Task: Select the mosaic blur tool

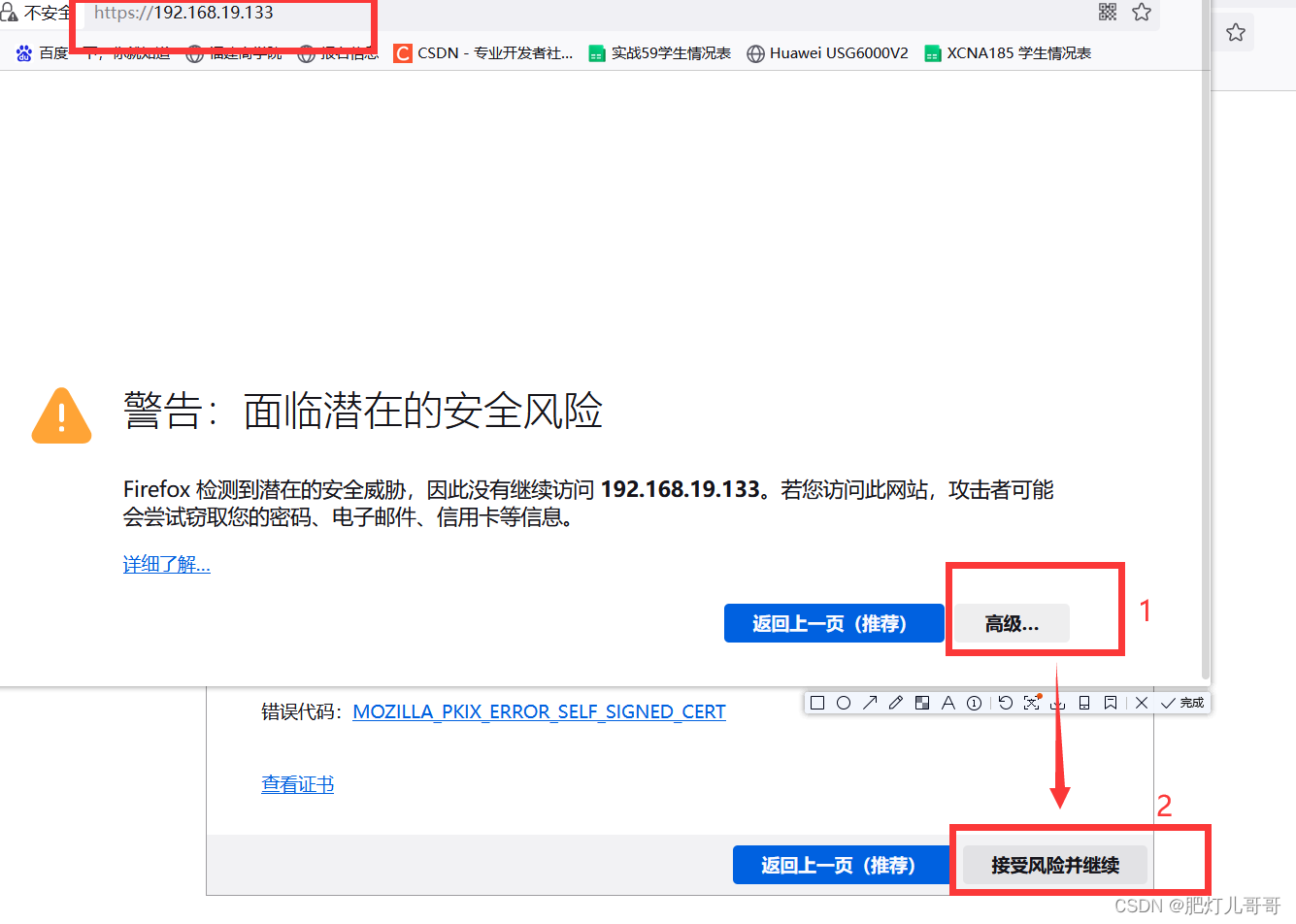Action: click(x=922, y=703)
